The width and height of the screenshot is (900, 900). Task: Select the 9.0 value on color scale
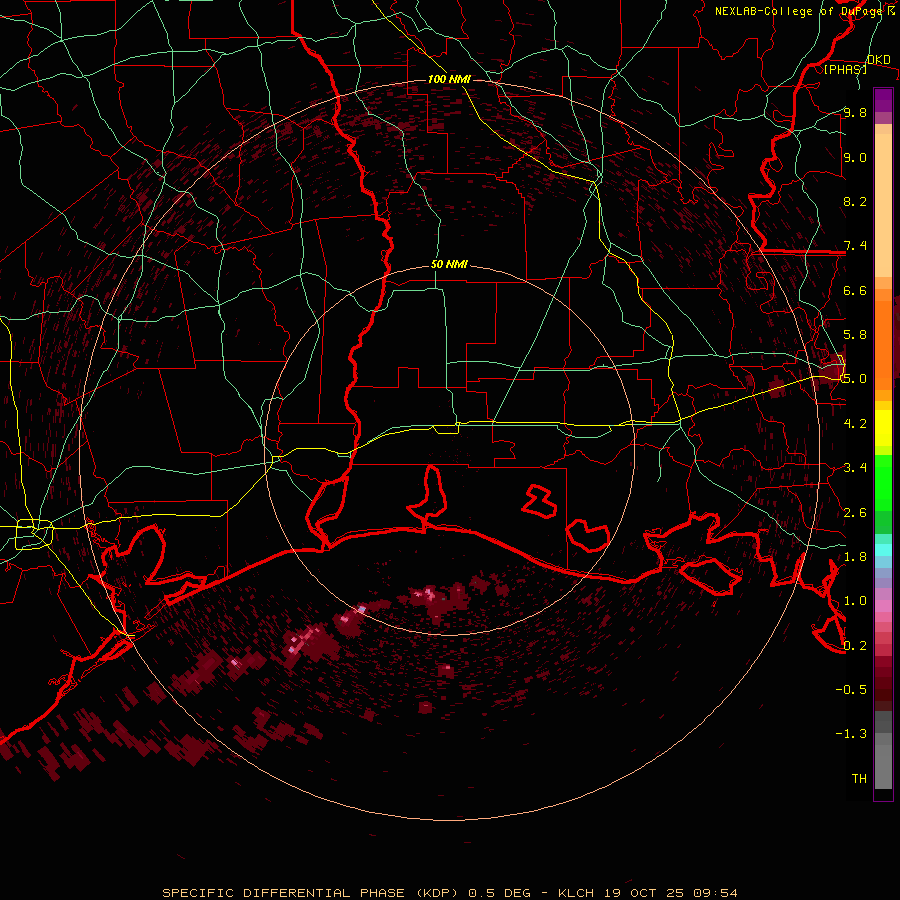coord(855,157)
